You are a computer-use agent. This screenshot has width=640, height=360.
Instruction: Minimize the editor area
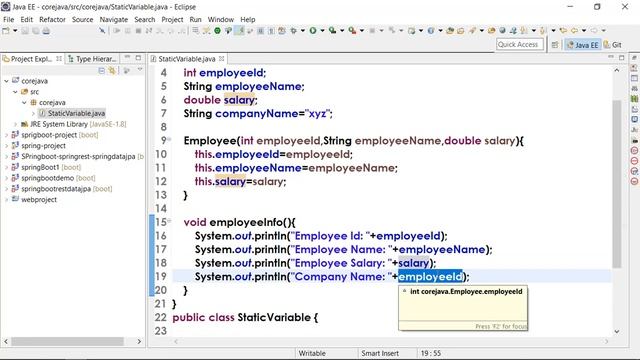(611, 58)
